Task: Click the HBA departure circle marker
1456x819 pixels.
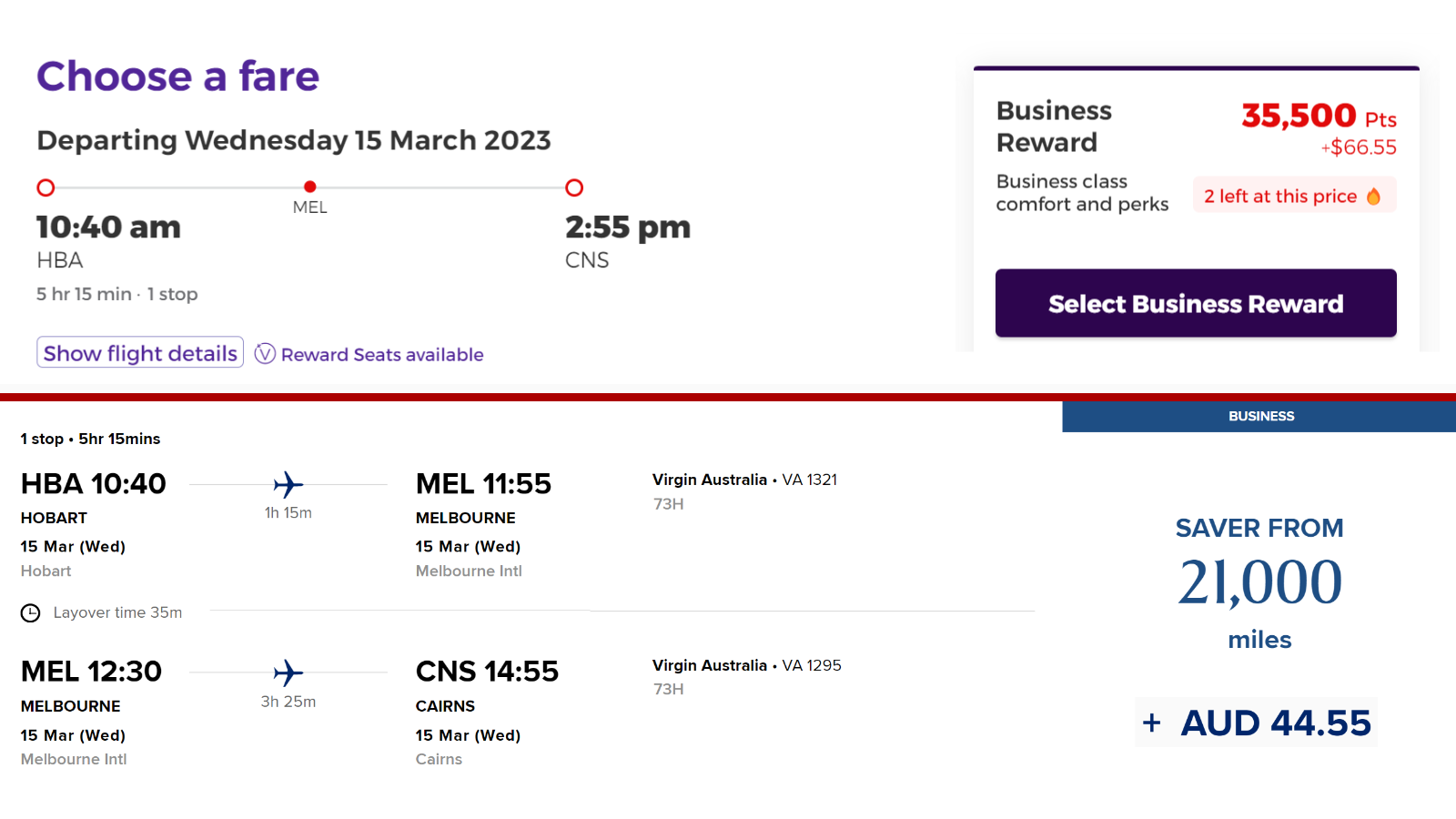Action: click(x=45, y=187)
